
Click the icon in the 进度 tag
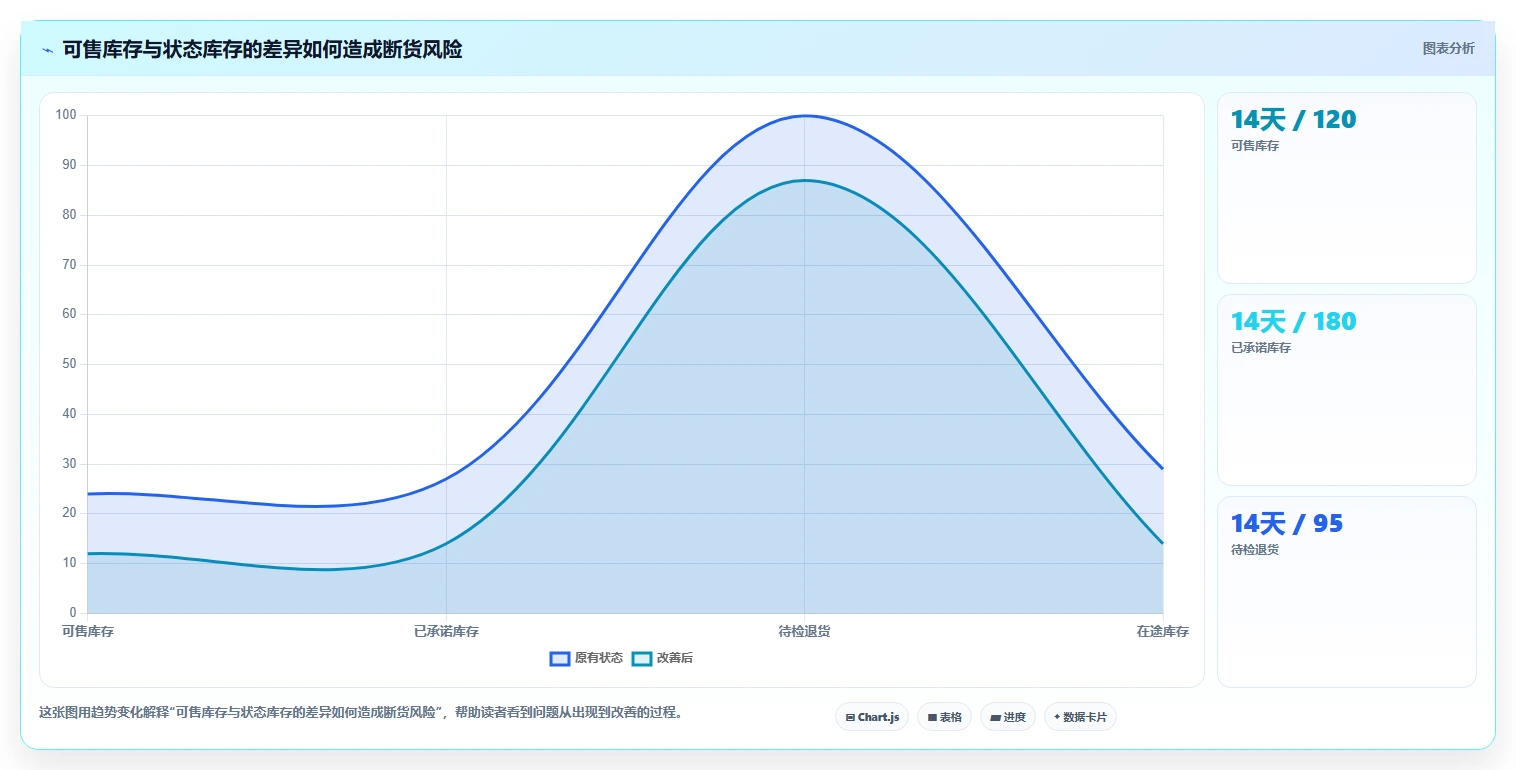click(x=995, y=718)
